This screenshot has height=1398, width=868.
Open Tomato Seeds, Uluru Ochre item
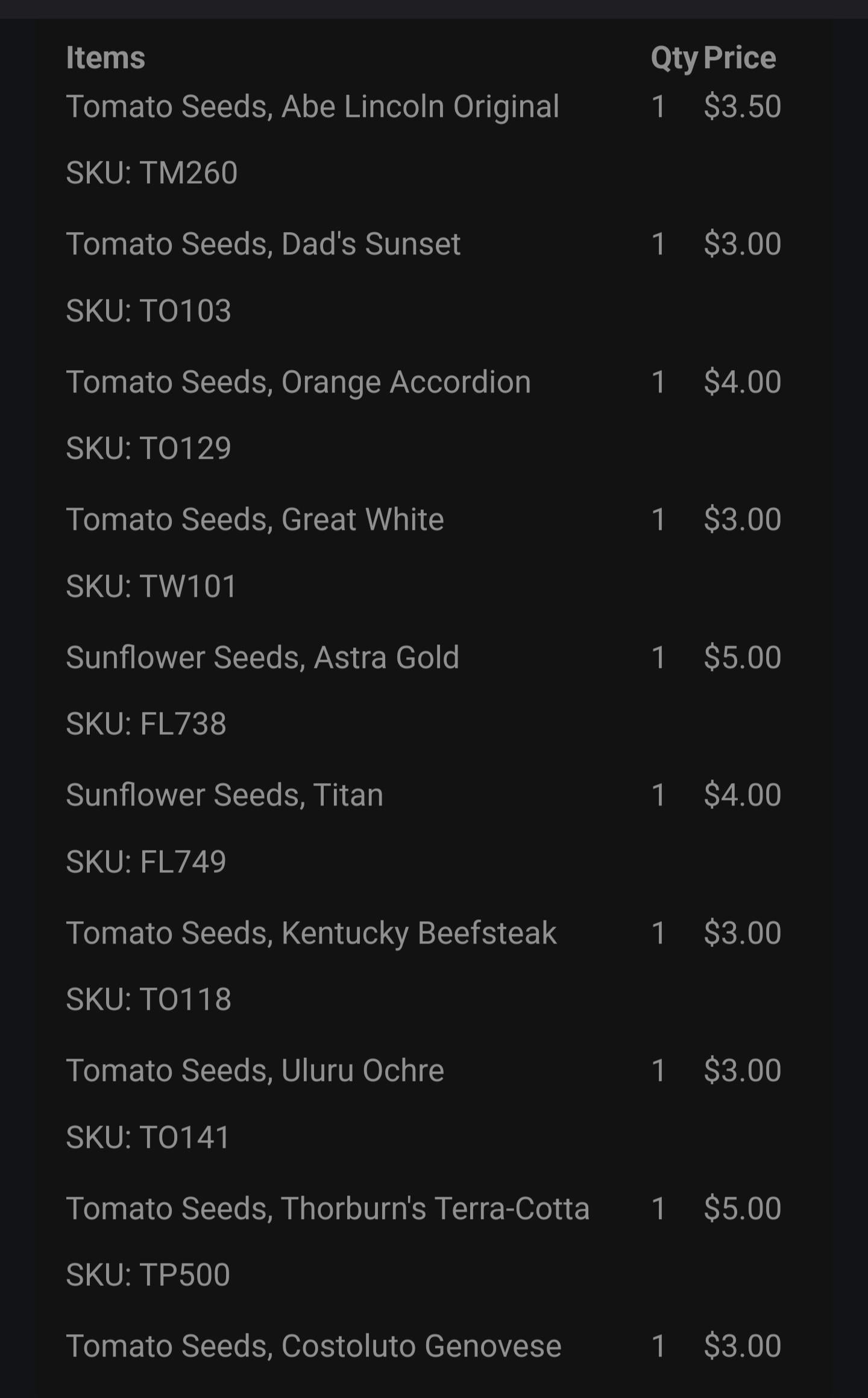click(255, 1071)
